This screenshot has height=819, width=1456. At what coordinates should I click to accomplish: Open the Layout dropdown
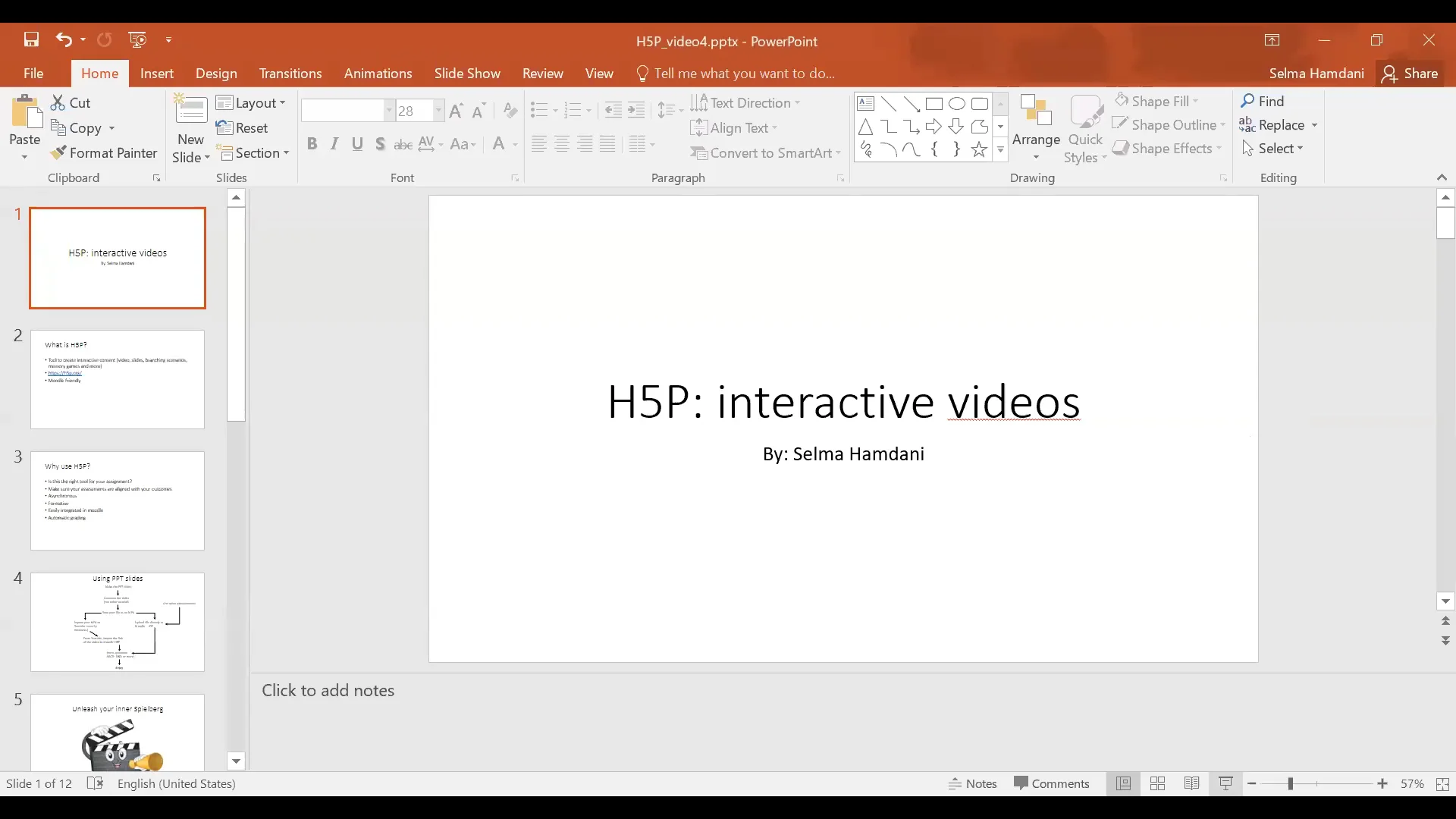[251, 102]
